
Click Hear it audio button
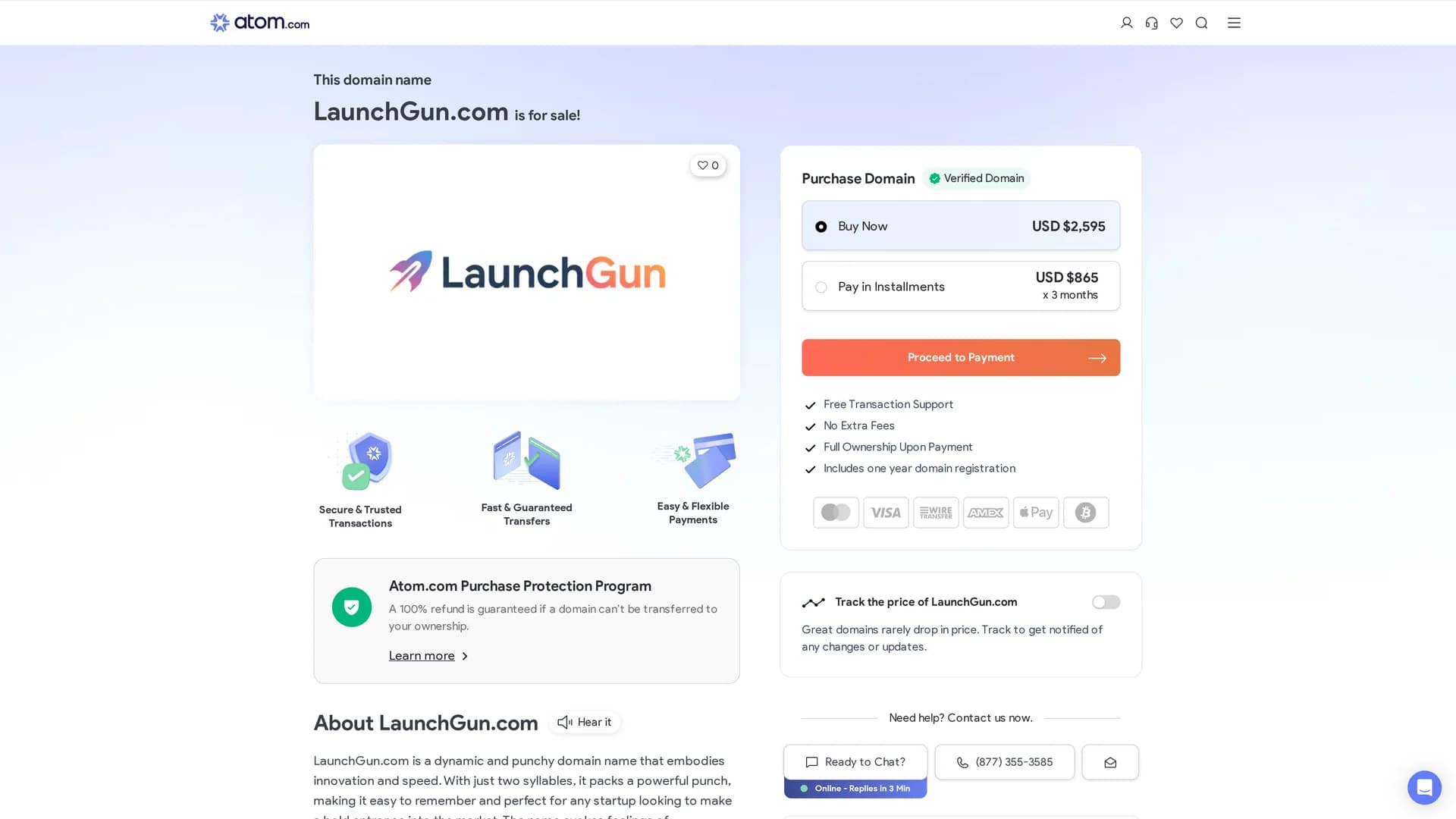tap(585, 722)
